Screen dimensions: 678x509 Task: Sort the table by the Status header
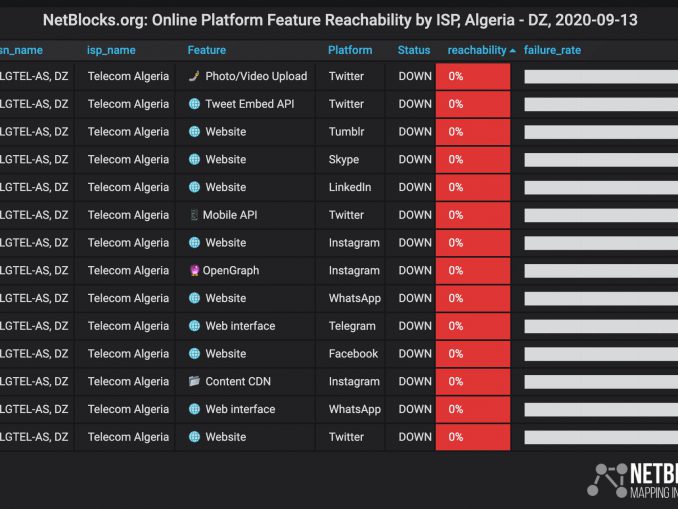(x=413, y=50)
